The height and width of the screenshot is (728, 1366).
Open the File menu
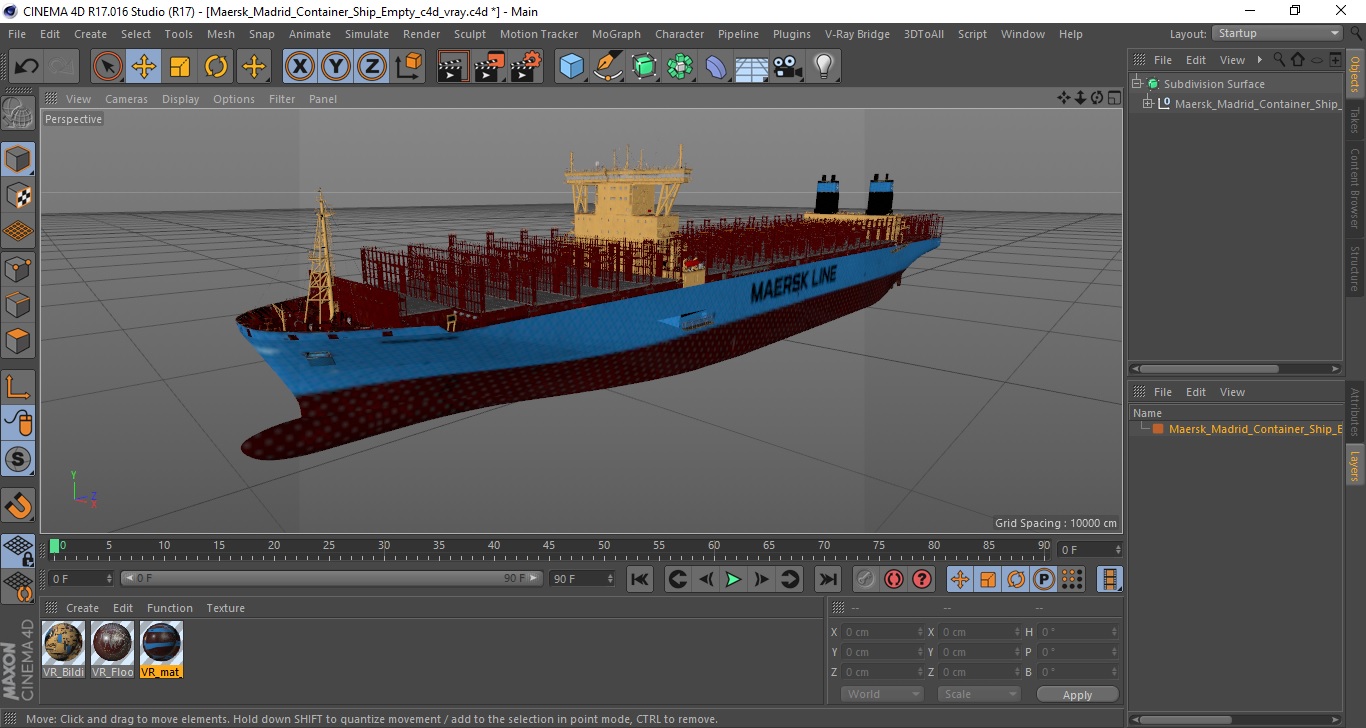point(17,34)
